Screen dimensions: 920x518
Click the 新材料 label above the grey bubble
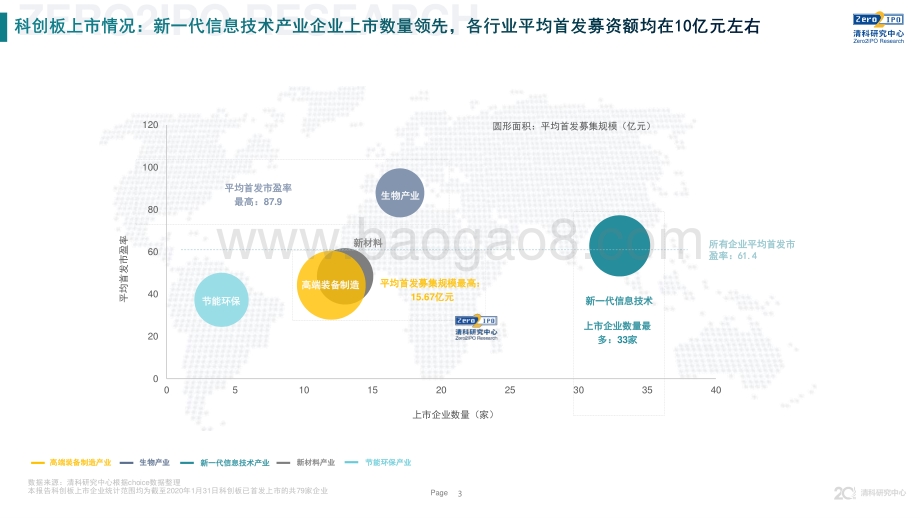coord(368,242)
